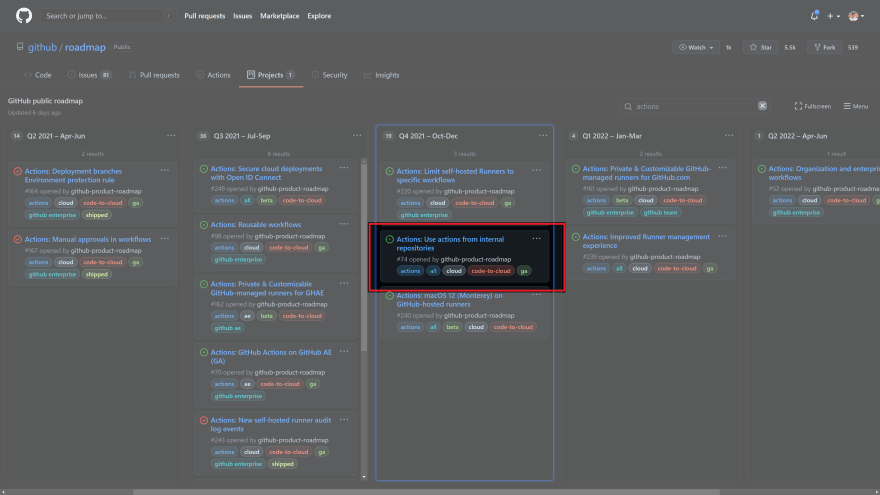Open Q4 2021 – Oct-Dec column menu
The width and height of the screenshot is (880, 495).
tap(543, 135)
